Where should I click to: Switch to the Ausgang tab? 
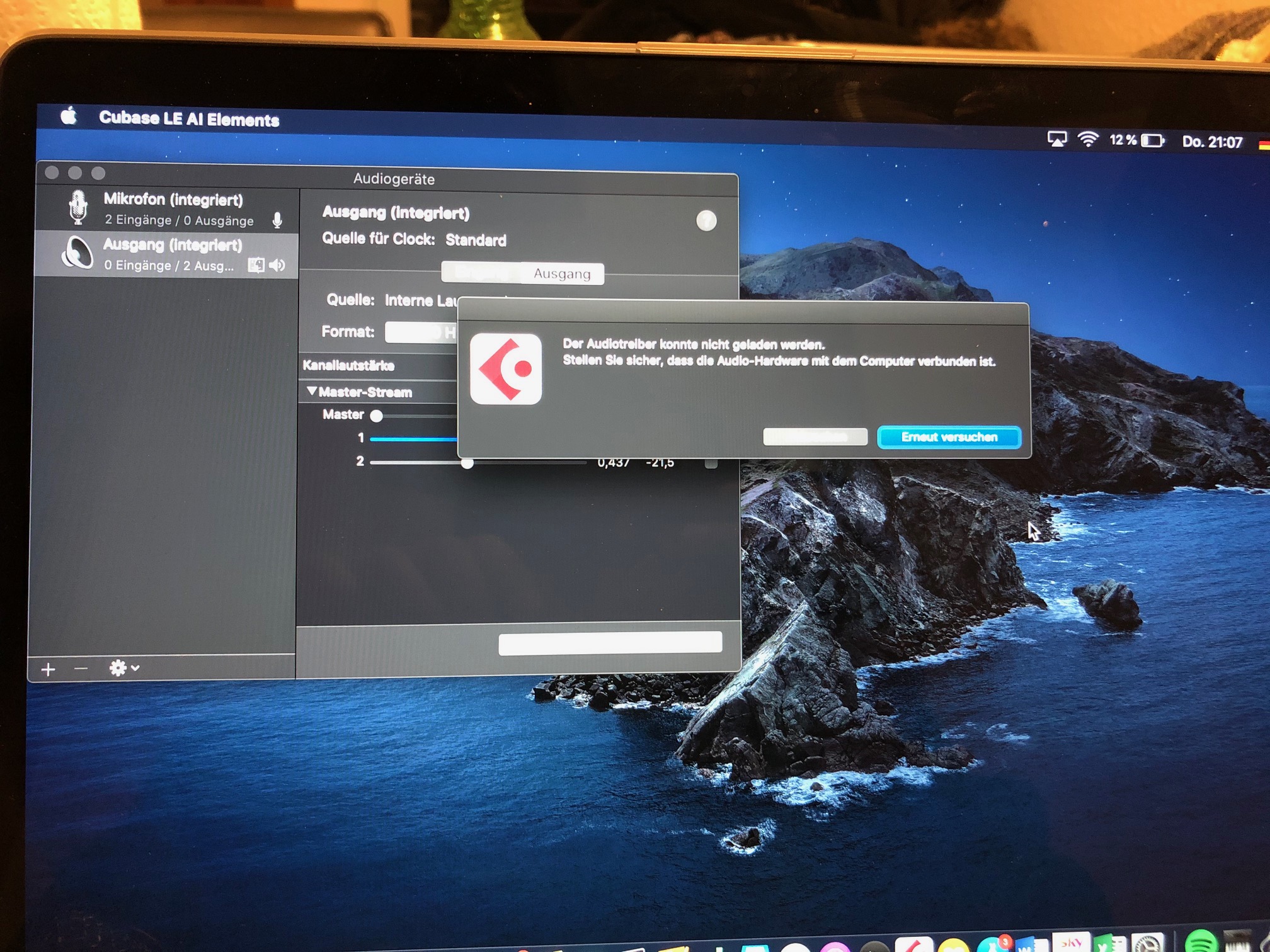click(562, 274)
